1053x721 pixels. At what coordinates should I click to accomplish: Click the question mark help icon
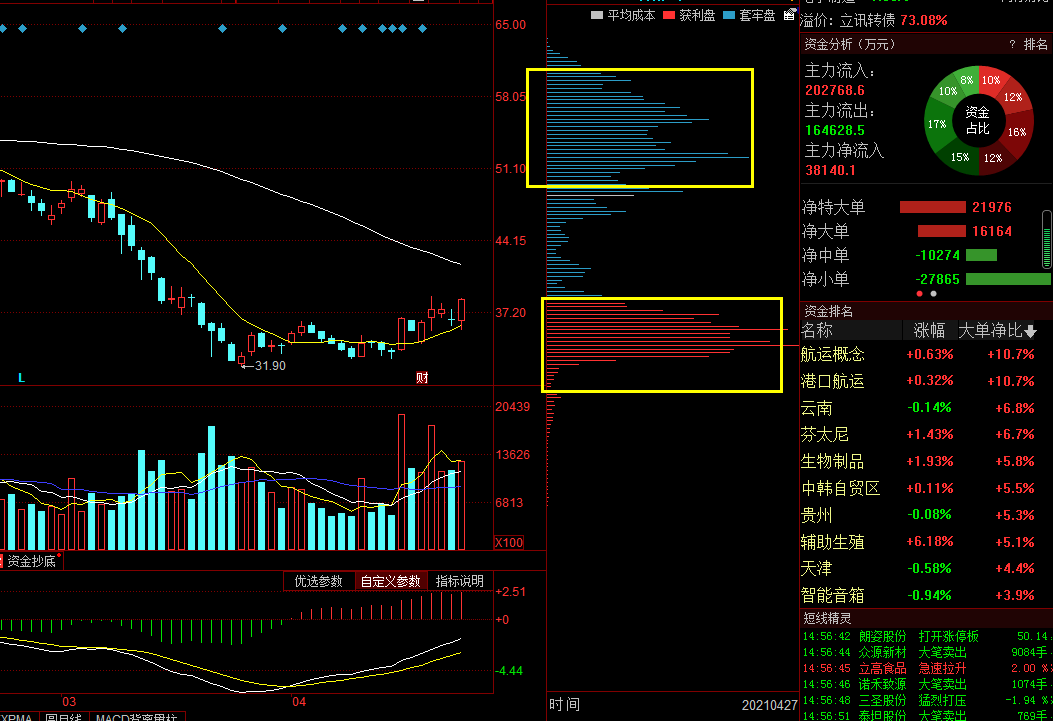1012,44
